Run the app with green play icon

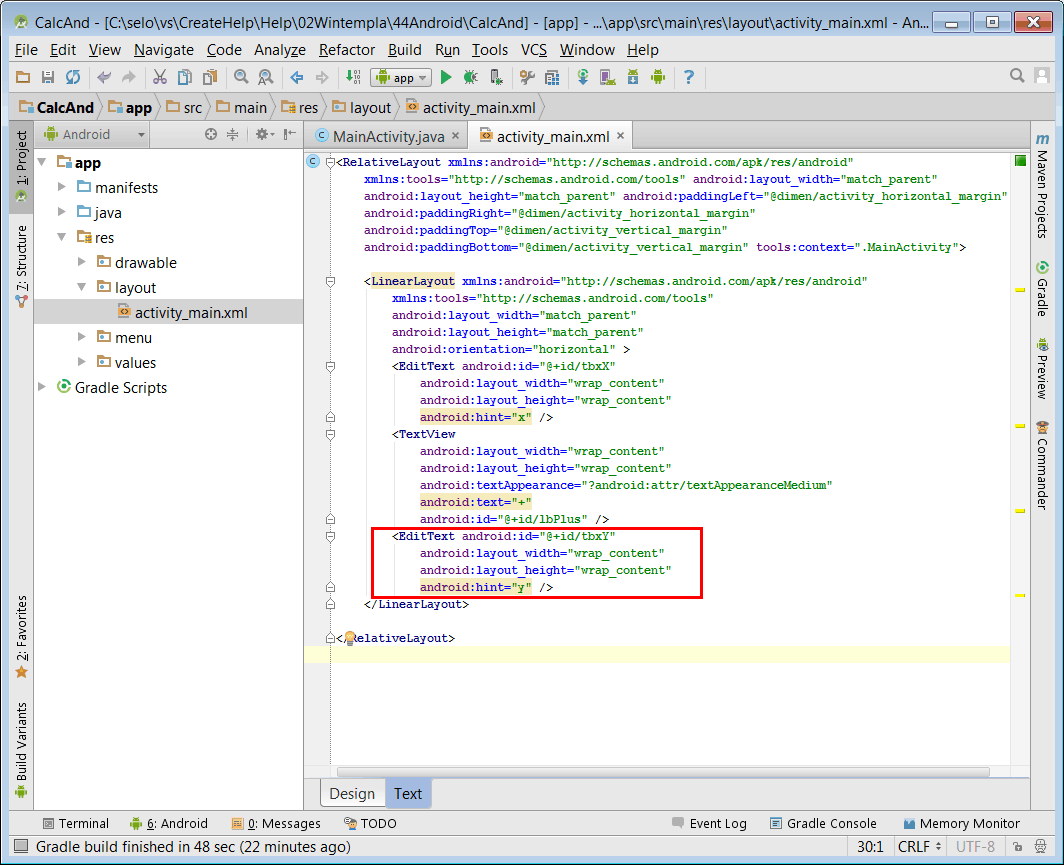pos(446,77)
